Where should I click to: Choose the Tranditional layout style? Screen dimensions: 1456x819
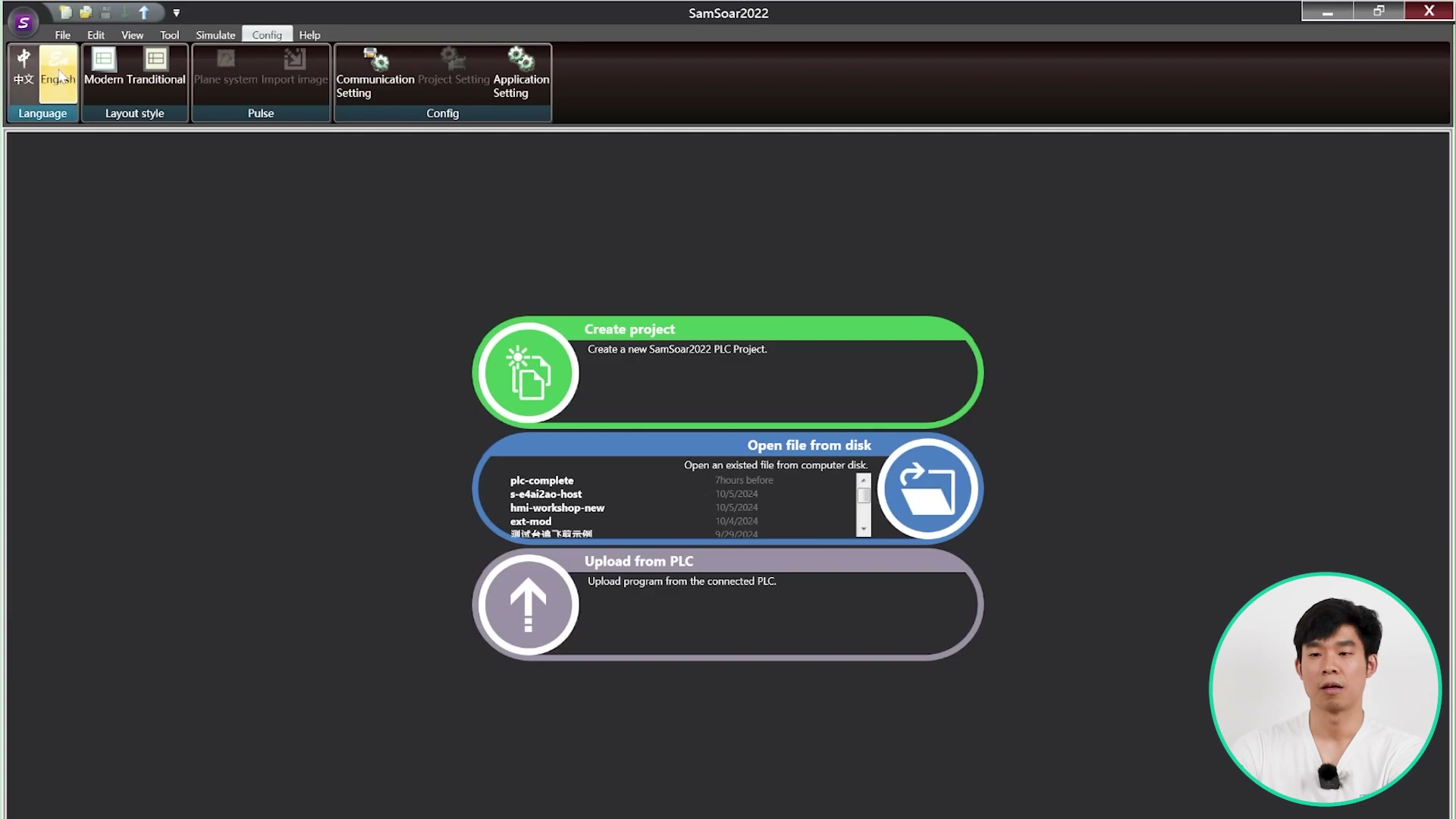(x=155, y=68)
